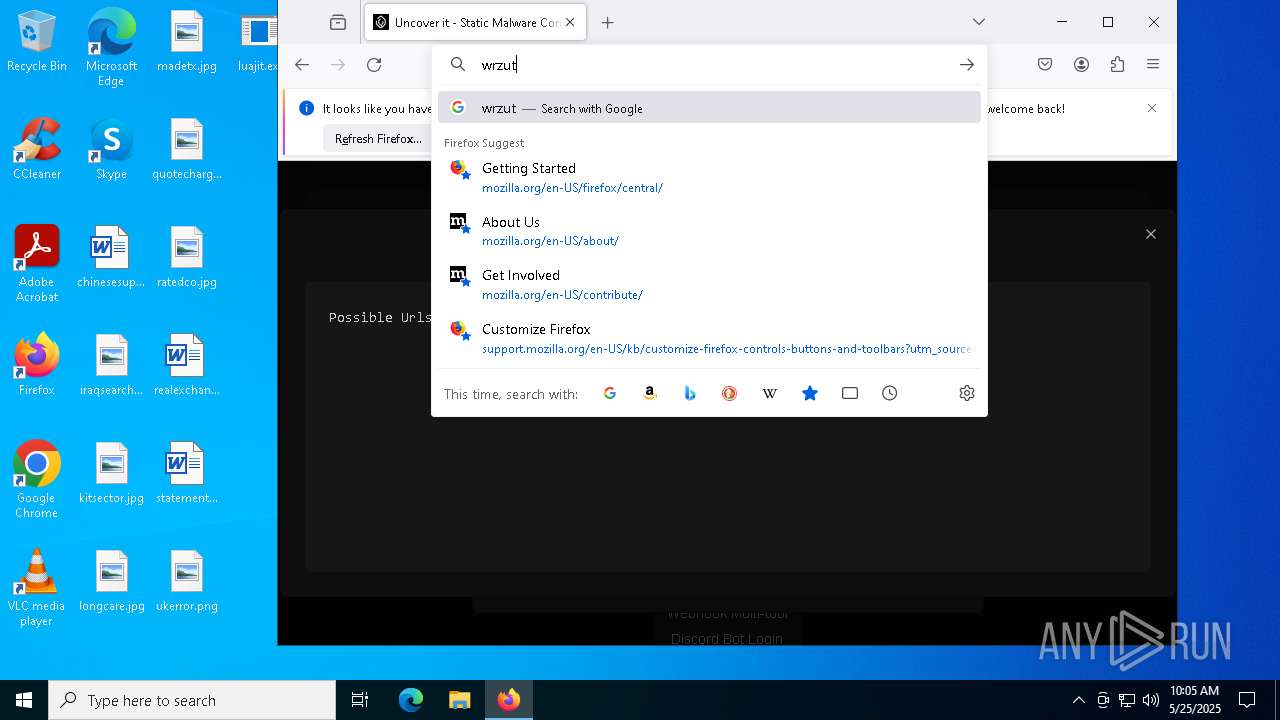
Task: Search this time with Amazon
Action: pyautogui.click(x=650, y=393)
